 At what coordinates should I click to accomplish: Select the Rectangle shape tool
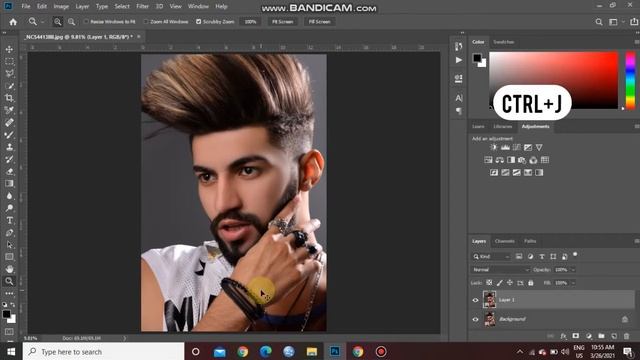(x=9, y=257)
